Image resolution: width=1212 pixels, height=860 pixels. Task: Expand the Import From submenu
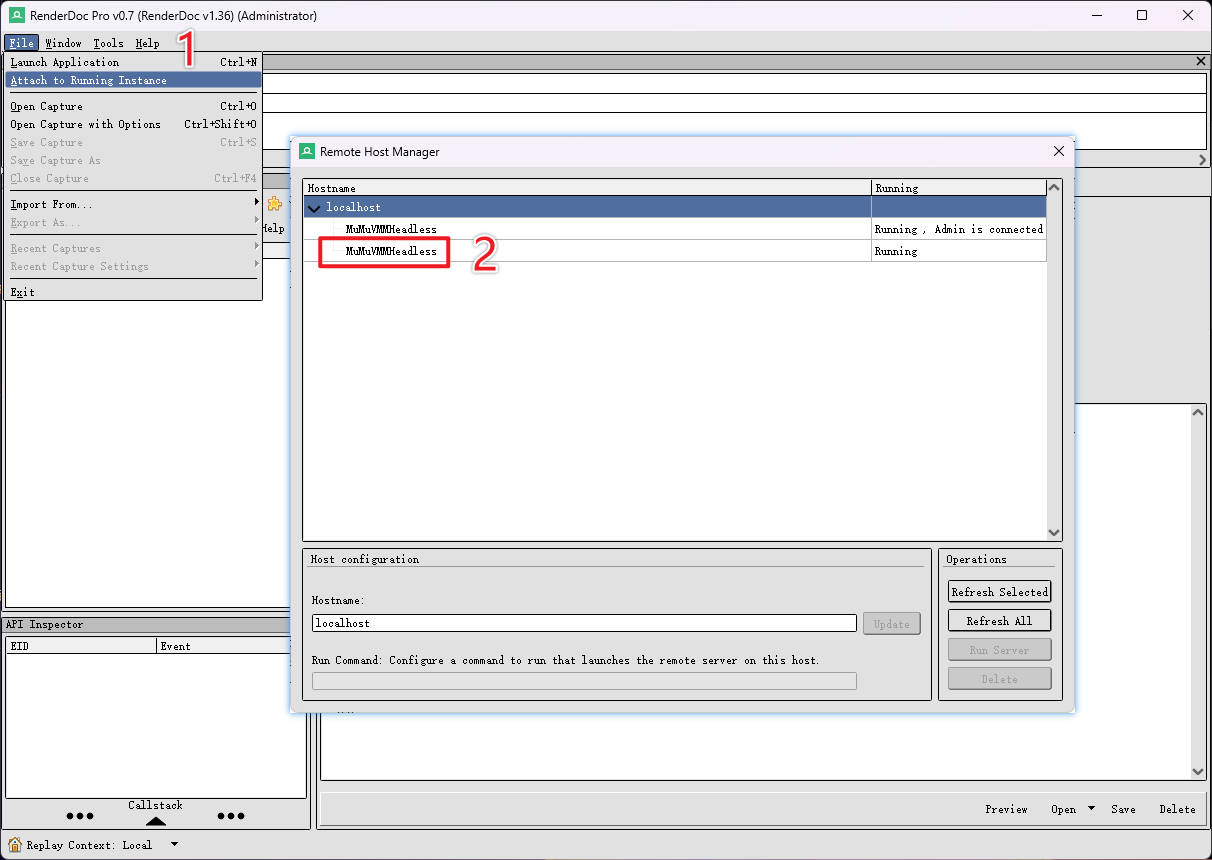[x=132, y=204]
